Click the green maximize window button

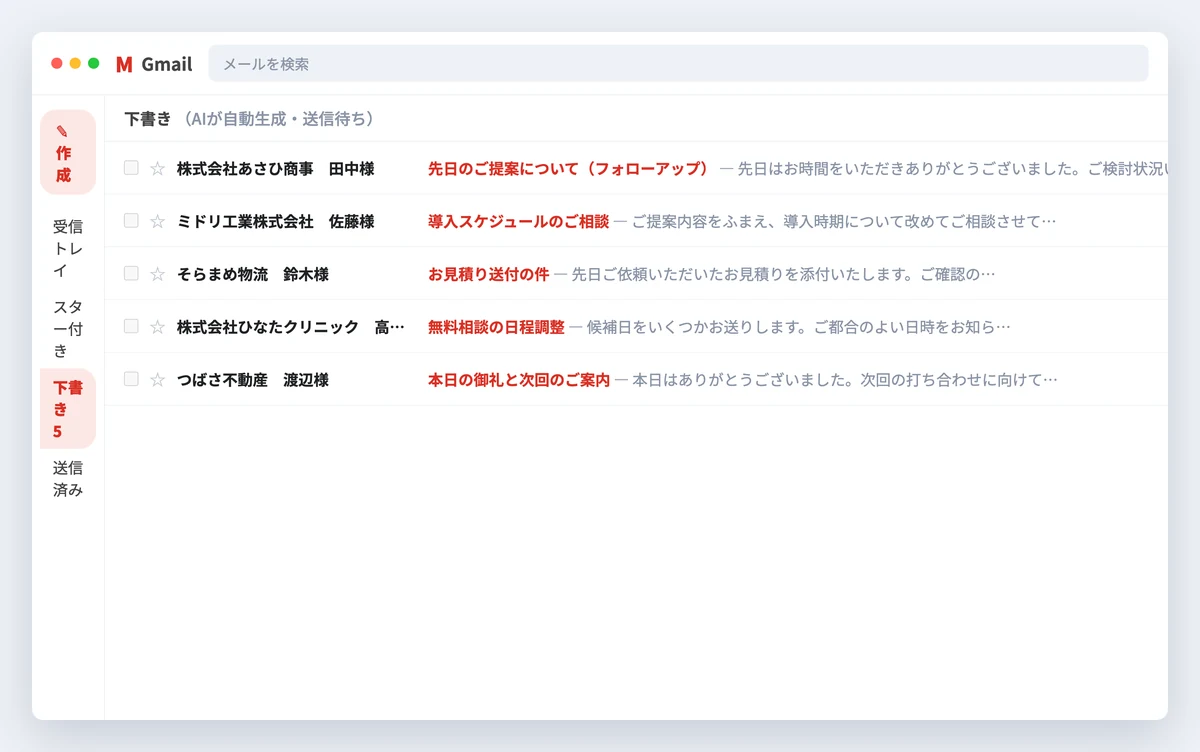click(94, 63)
